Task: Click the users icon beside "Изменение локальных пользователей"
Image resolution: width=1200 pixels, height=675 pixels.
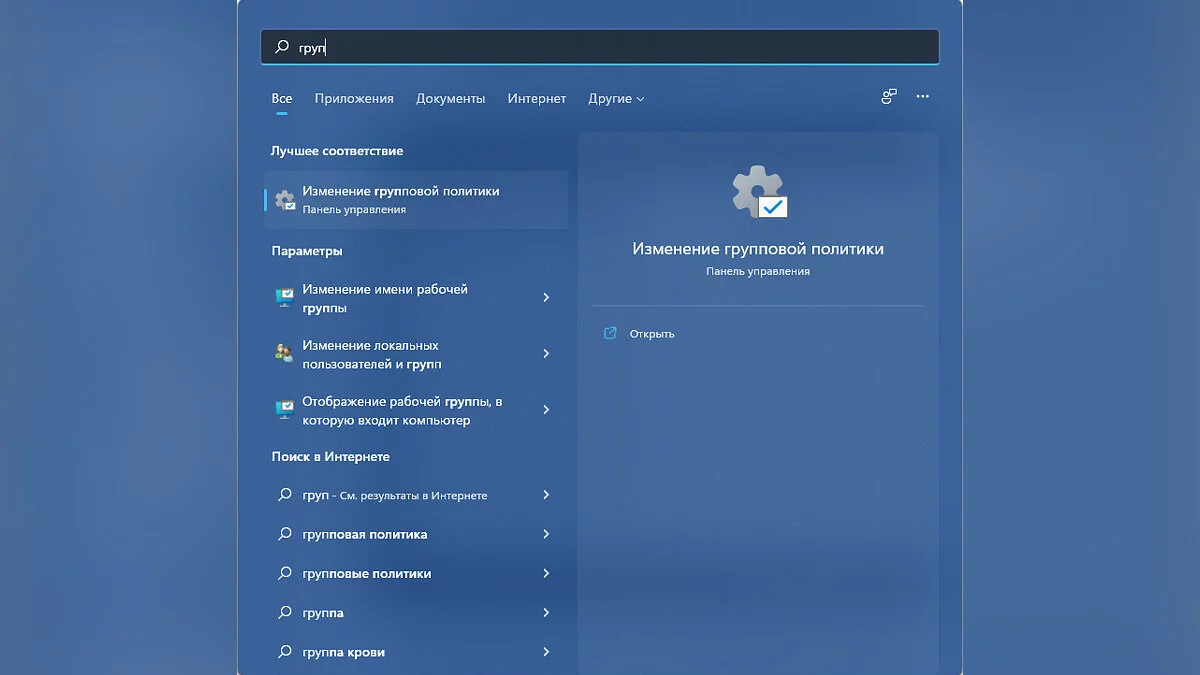Action: (x=284, y=352)
